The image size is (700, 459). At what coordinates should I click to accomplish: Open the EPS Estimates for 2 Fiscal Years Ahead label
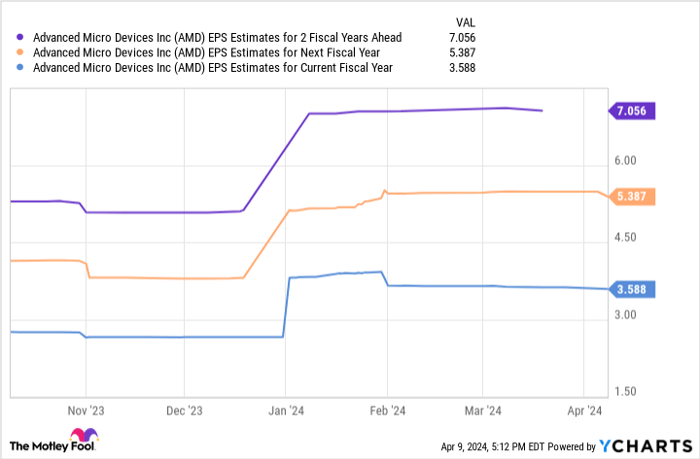pyautogui.click(x=217, y=37)
